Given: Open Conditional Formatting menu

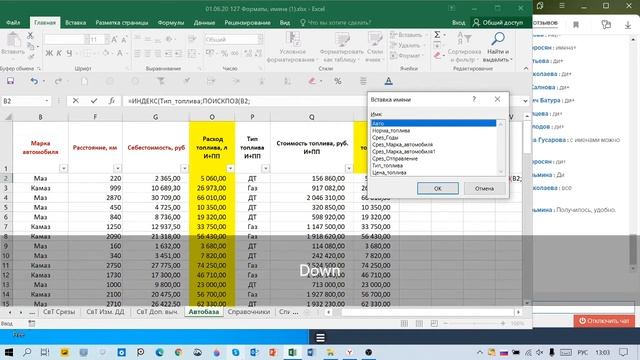Looking at the screenshot, I should click(x=292, y=48).
